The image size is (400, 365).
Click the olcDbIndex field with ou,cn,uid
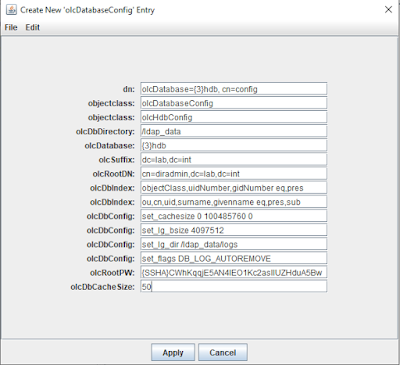coord(233,202)
